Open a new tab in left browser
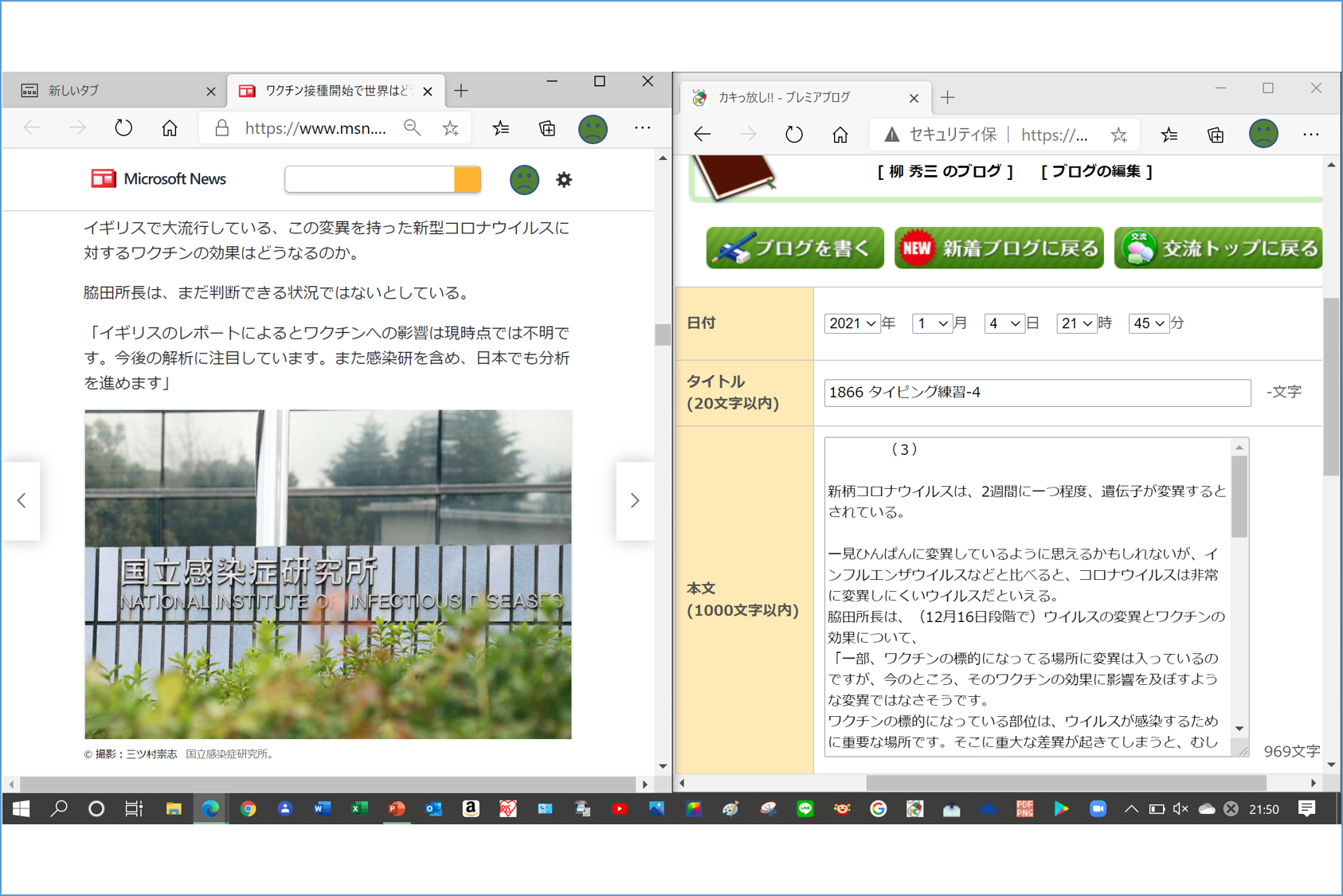The height and width of the screenshot is (896, 1343). (461, 91)
